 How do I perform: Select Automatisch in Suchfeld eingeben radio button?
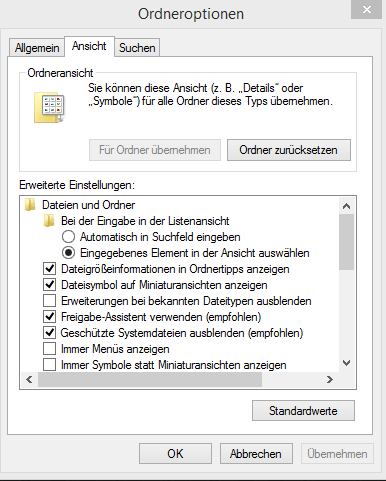click(x=68, y=237)
